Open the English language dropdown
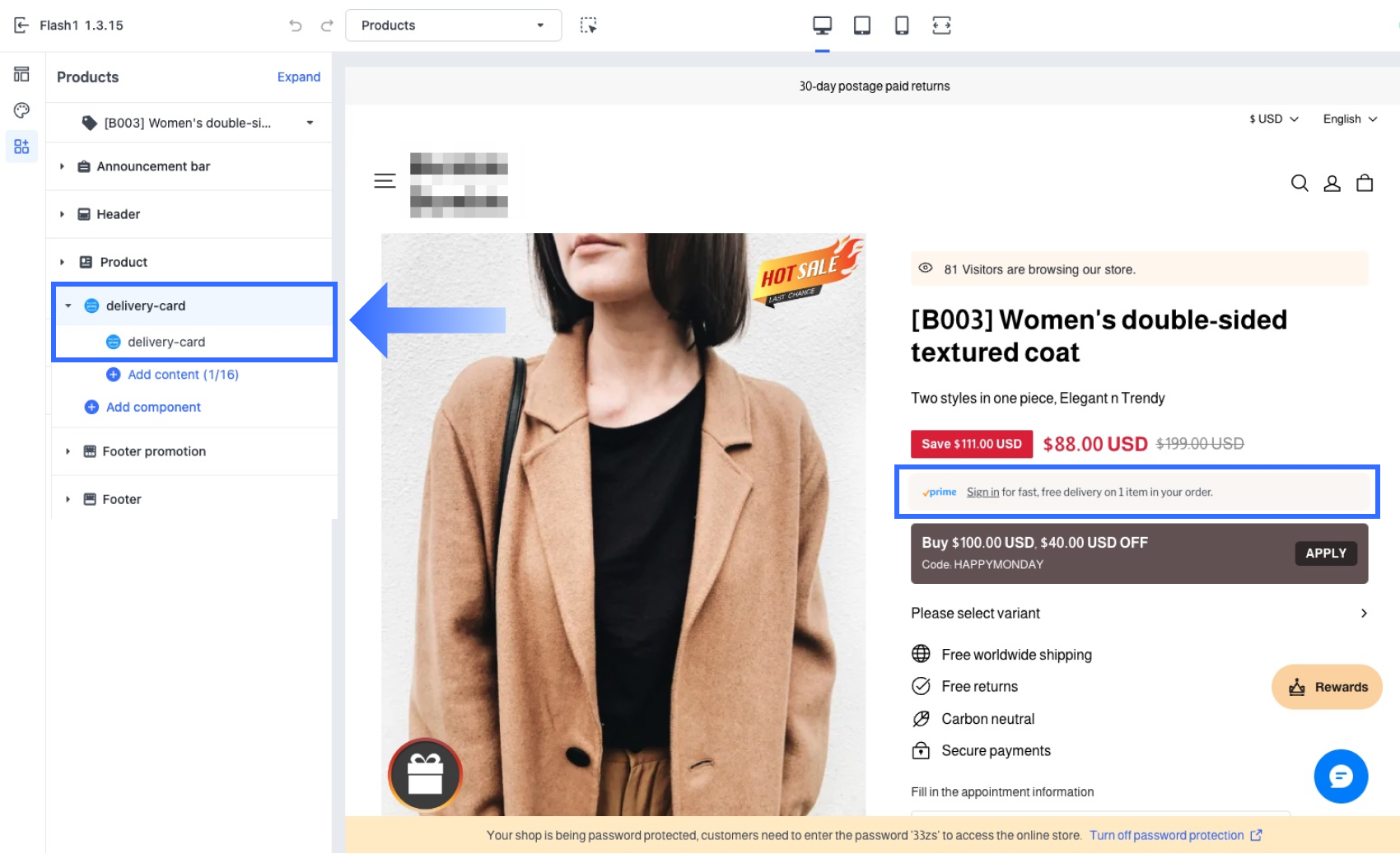Image resolution: width=1400 pixels, height=854 pixels. (x=1350, y=119)
